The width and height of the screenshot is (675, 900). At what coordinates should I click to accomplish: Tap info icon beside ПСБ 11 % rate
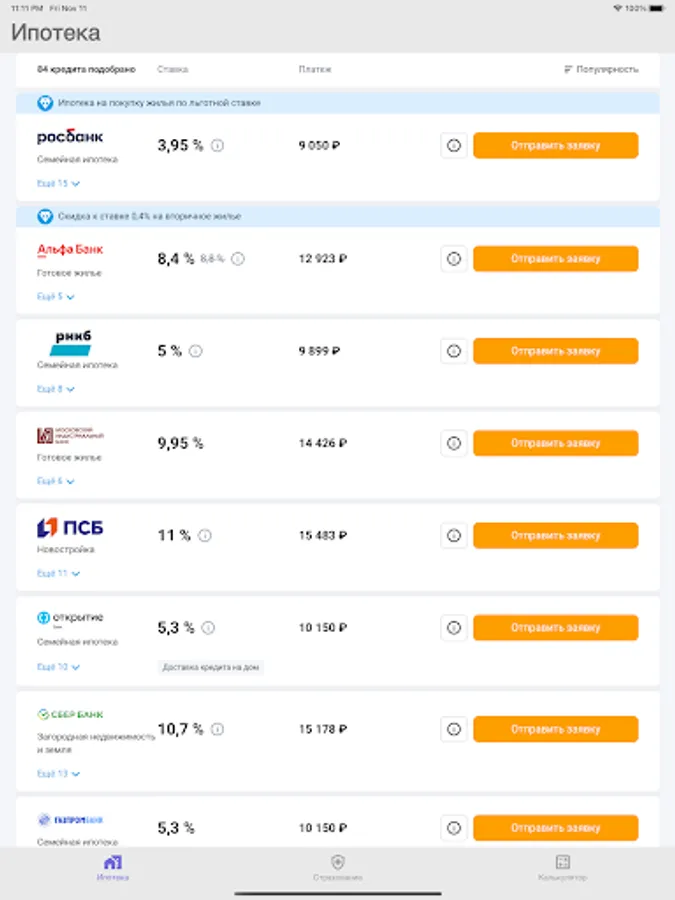(205, 535)
